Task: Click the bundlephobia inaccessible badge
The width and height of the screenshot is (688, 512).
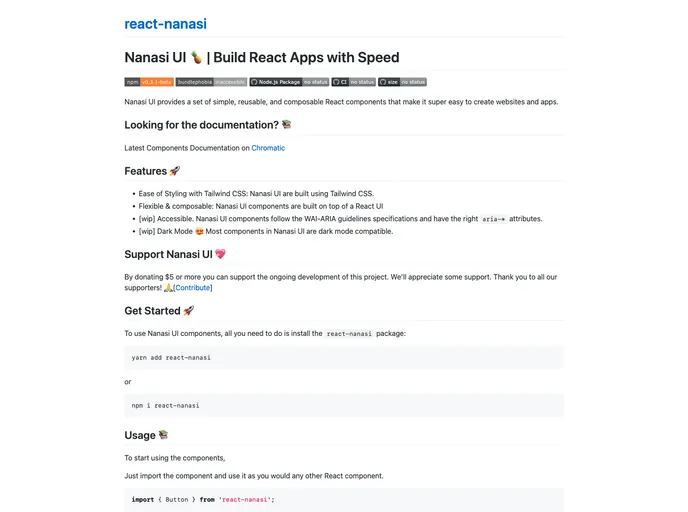Action: pos(211,82)
